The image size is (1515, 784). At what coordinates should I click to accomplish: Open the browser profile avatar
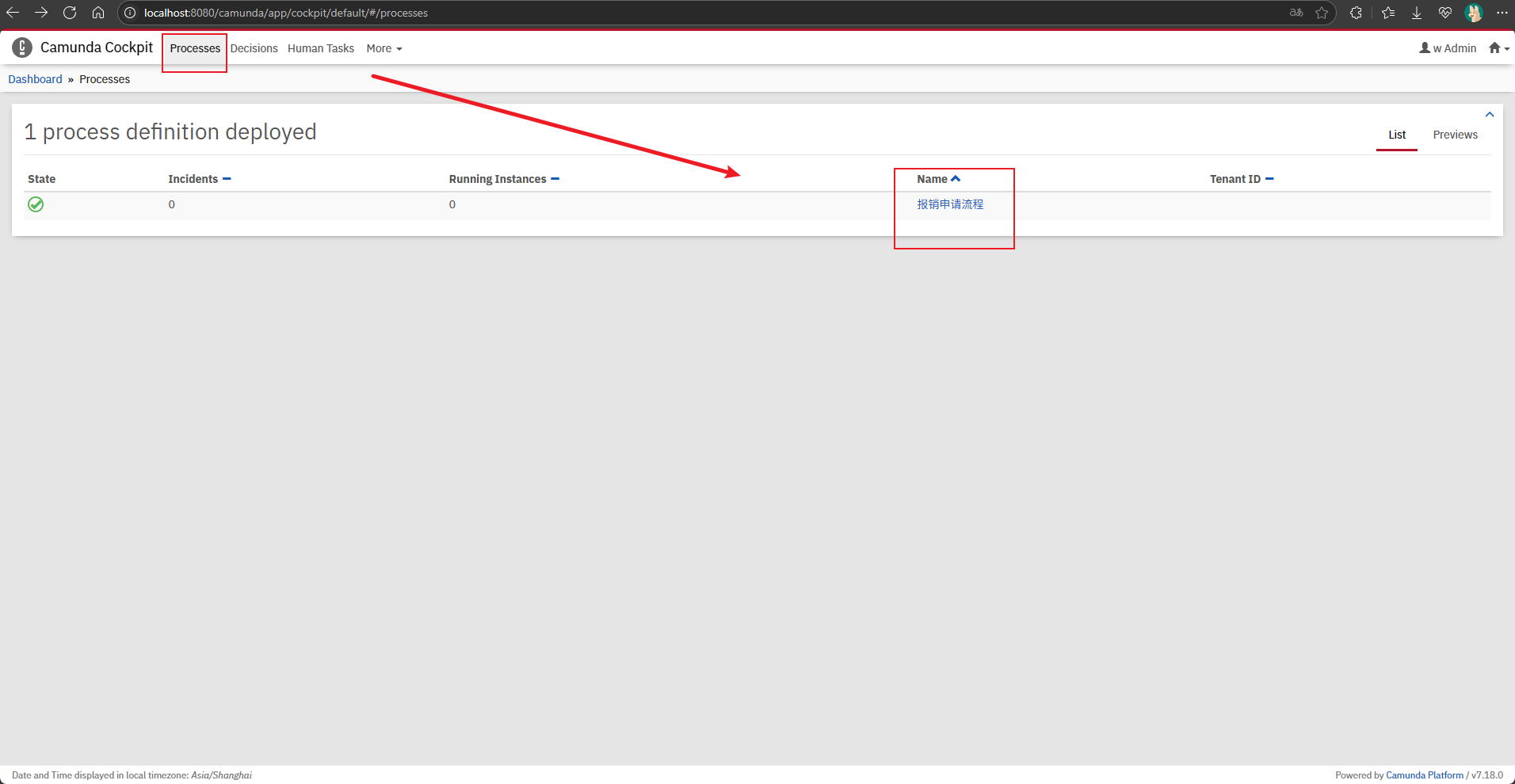pyautogui.click(x=1474, y=13)
